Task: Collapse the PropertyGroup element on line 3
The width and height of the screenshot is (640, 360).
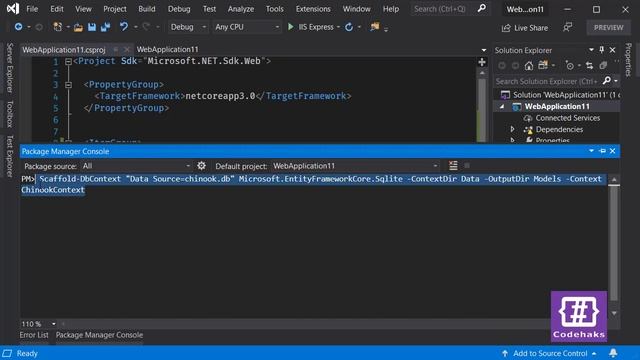Action: tap(68, 85)
